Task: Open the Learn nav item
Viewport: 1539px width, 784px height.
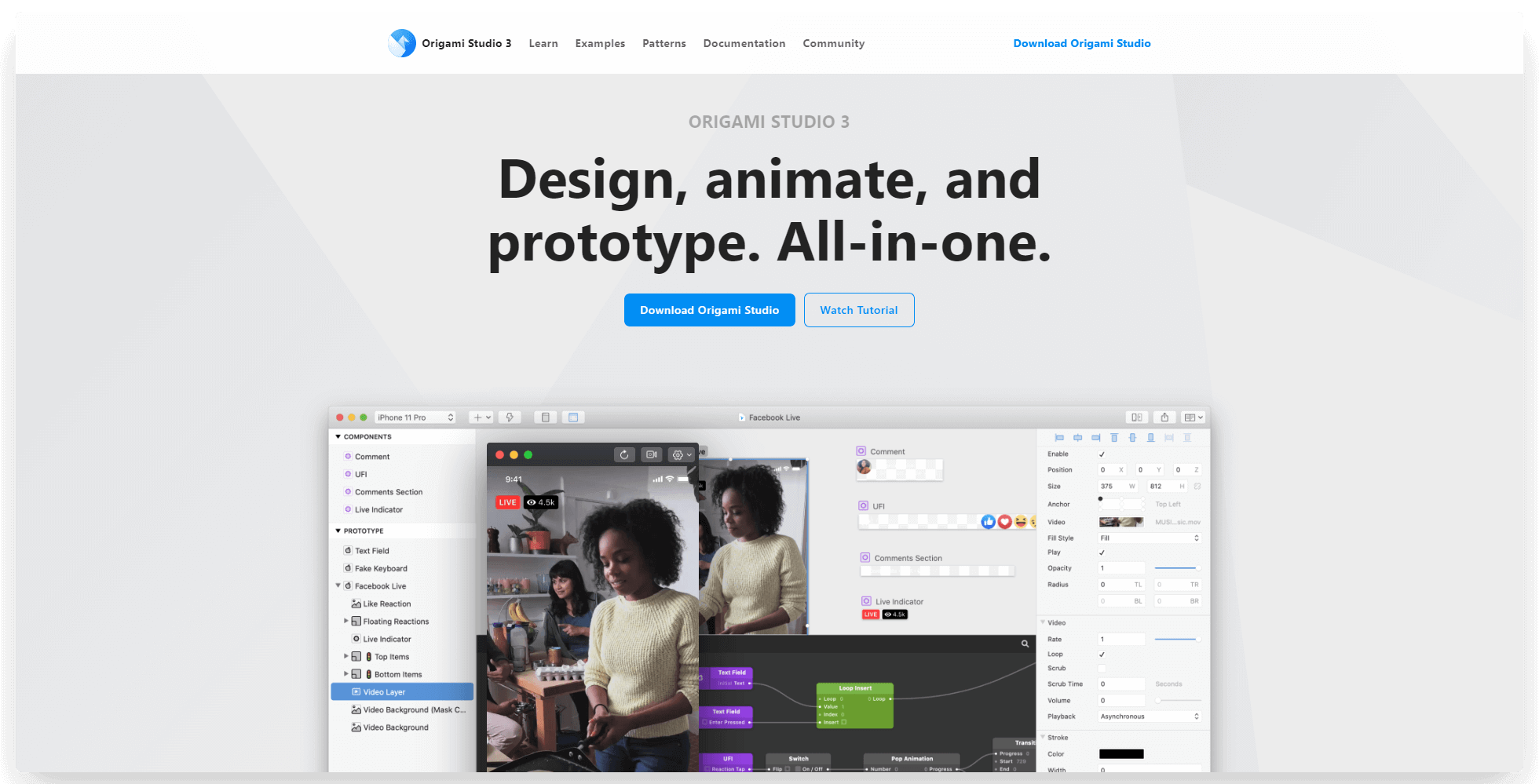Action: (543, 43)
